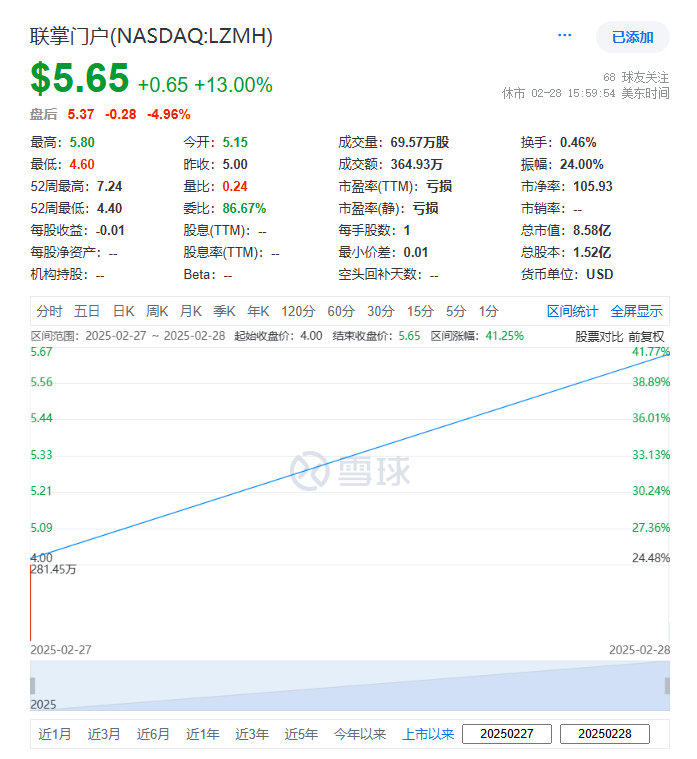The image size is (697, 759).
Task: Open the three-dot more options menu
Action: tap(564, 35)
